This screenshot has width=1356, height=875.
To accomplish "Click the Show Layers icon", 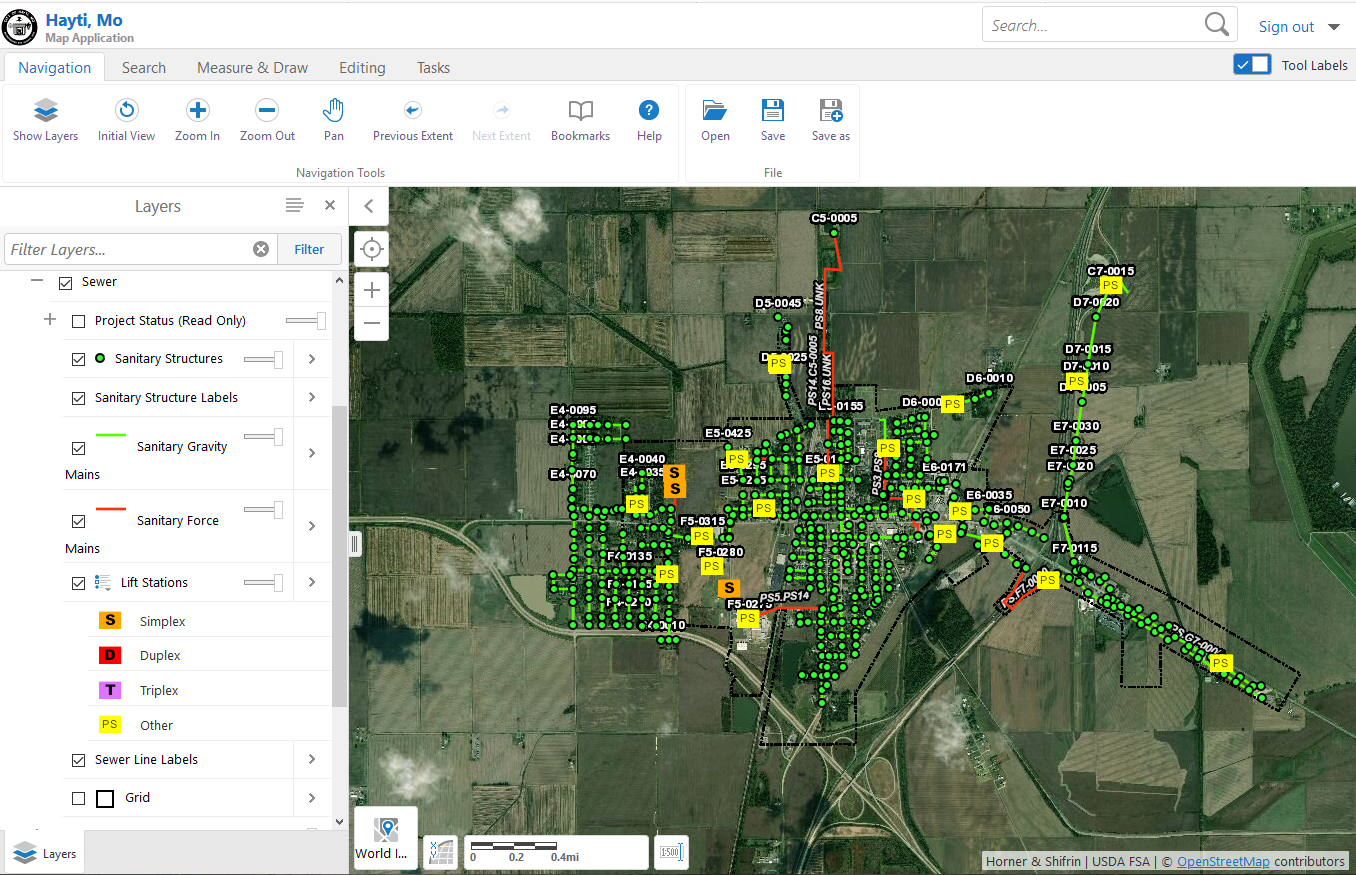I will pos(46,111).
